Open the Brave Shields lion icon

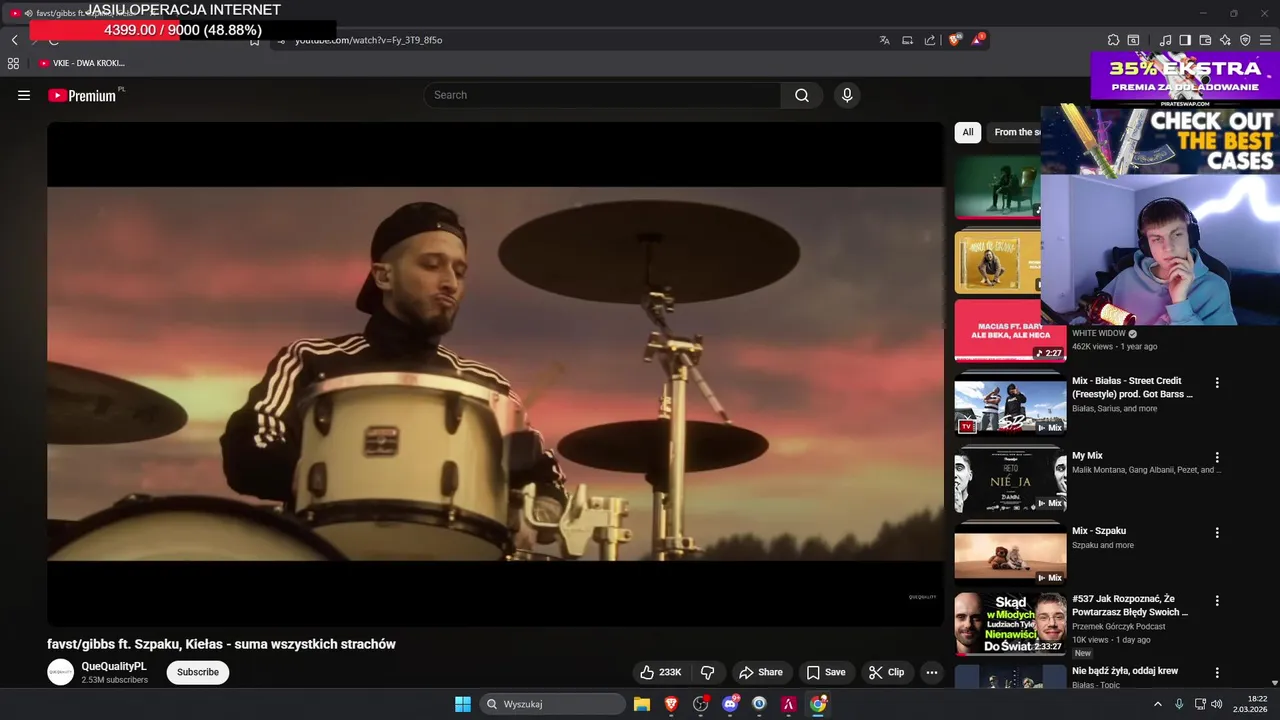click(x=955, y=40)
